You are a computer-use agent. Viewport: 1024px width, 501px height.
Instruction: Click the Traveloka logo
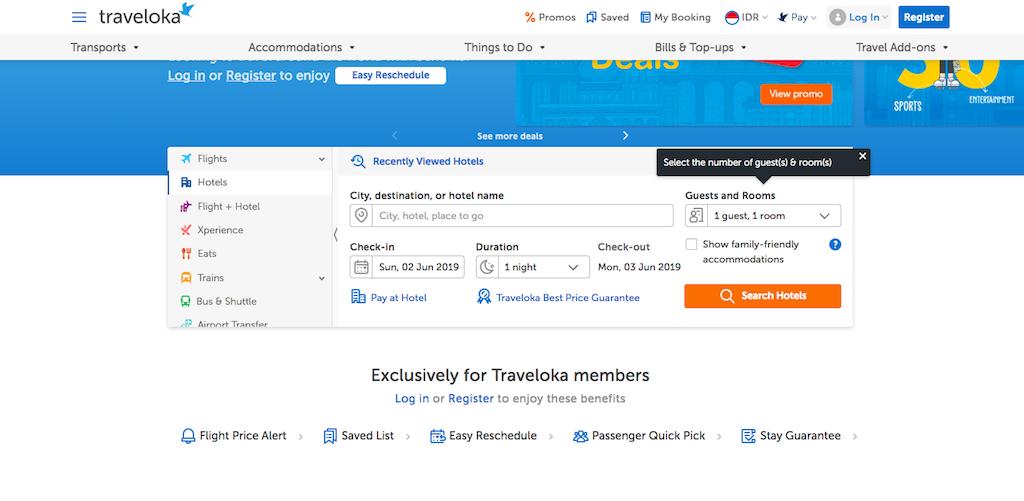(146, 14)
